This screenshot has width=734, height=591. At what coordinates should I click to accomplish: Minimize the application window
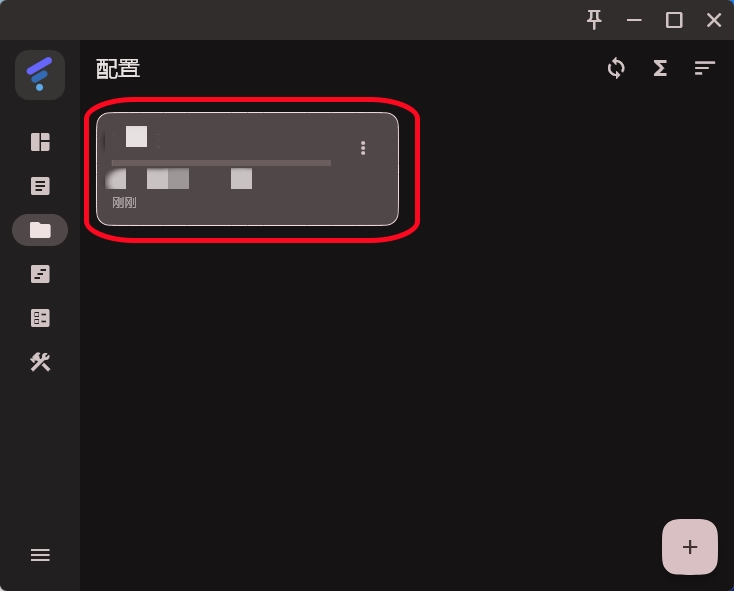pos(634,20)
